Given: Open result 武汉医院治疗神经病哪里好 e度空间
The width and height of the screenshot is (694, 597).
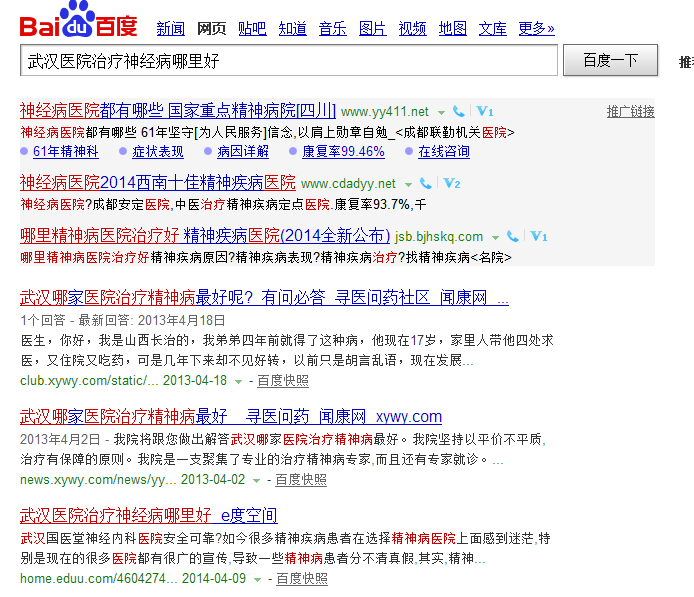Looking at the screenshot, I should click(149, 516).
